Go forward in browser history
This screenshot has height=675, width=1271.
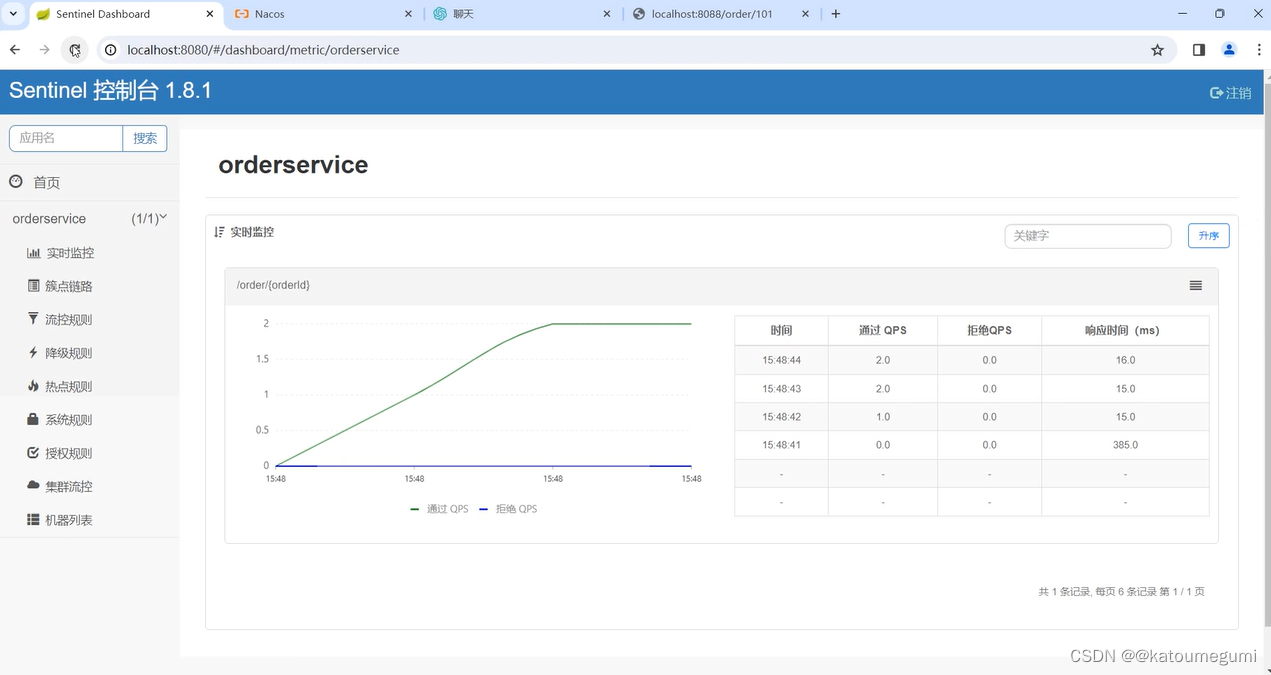[44, 50]
